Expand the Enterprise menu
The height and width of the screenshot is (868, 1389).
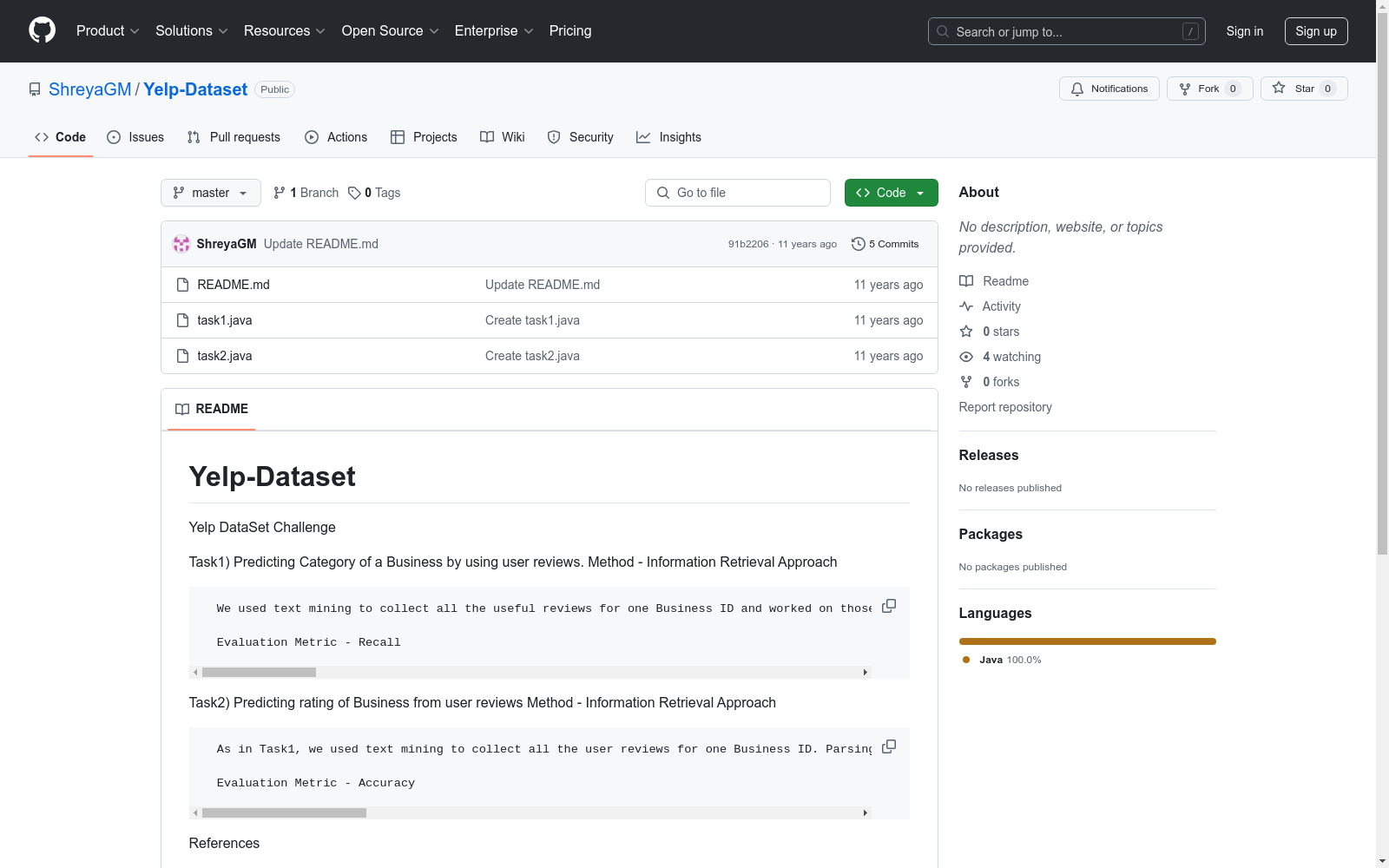click(x=494, y=30)
